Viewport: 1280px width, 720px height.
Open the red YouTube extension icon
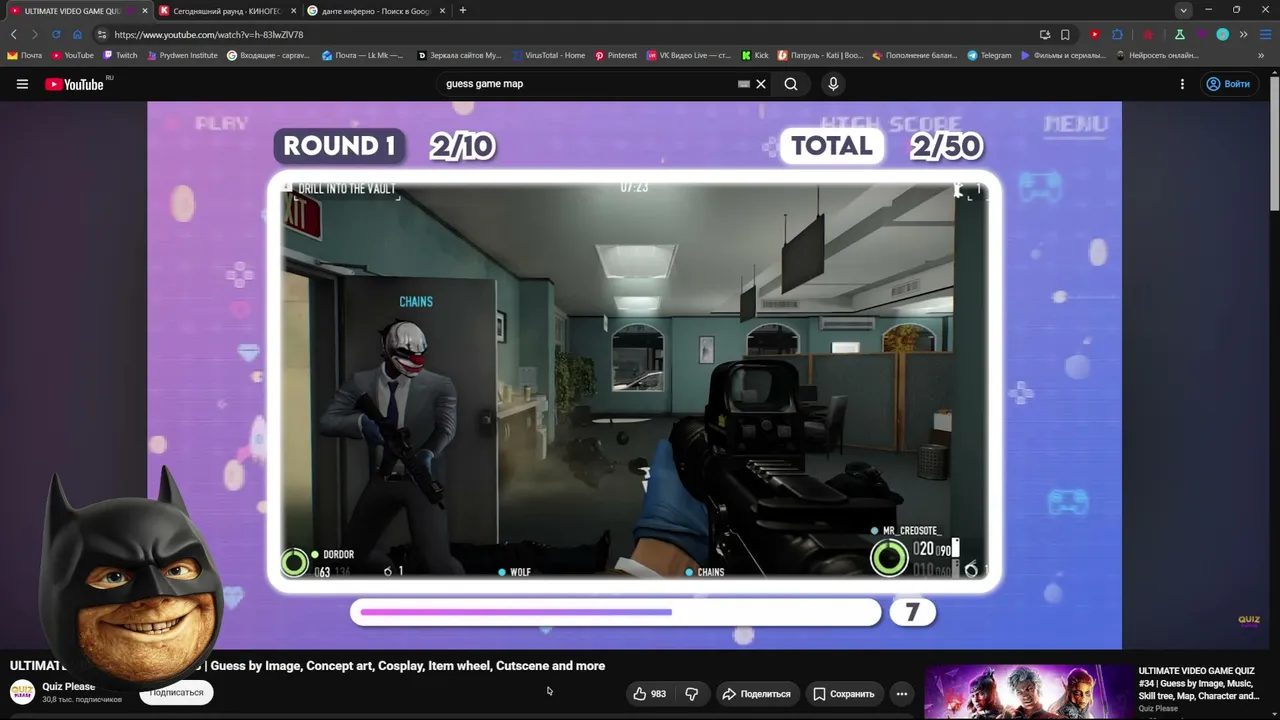click(x=1095, y=34)
